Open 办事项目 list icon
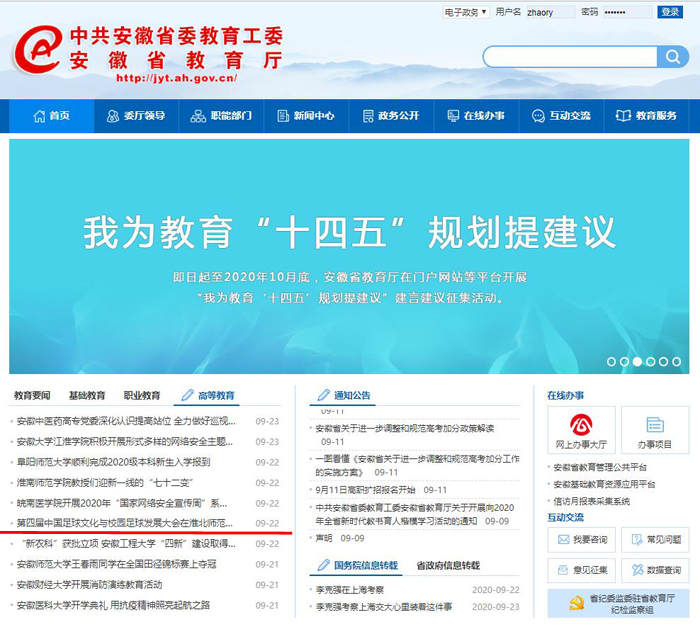This screenshot has height=627, width=700. click(x=655, y=425)
